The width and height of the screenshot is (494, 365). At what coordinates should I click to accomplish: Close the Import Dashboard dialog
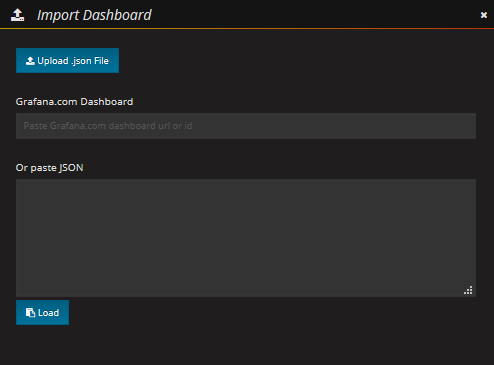484,15
